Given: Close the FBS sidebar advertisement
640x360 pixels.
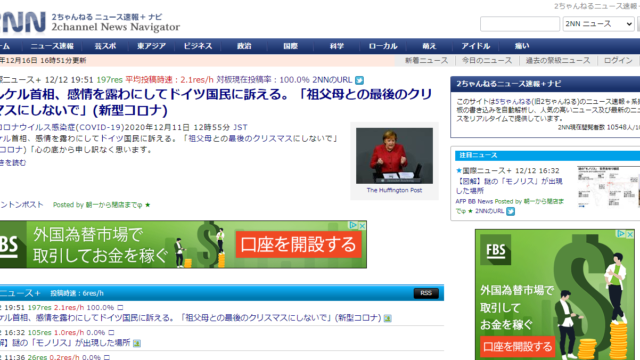Looking at the screenshot, I should [630, 234].
